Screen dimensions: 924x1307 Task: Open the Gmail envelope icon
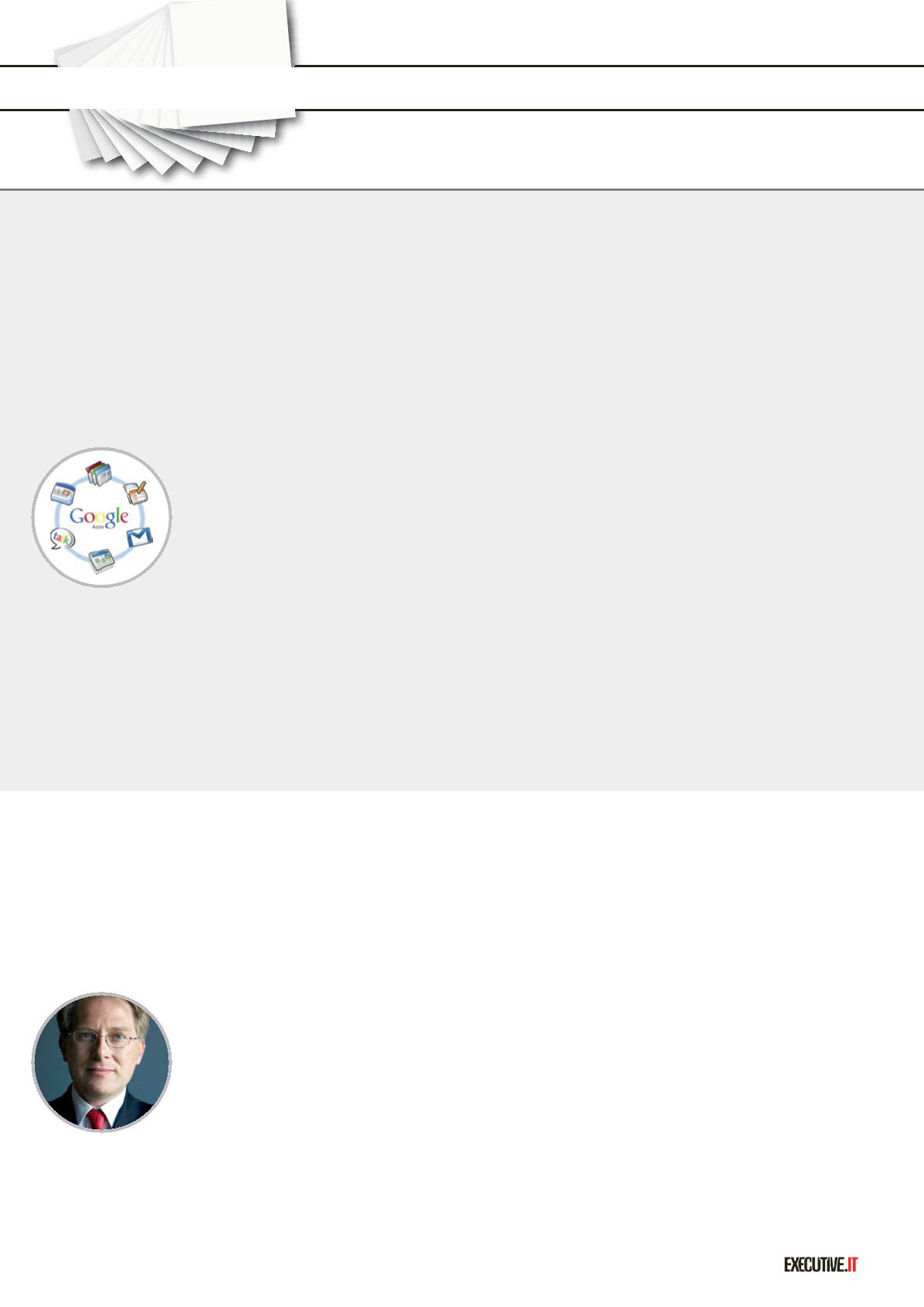pos(140,536)
